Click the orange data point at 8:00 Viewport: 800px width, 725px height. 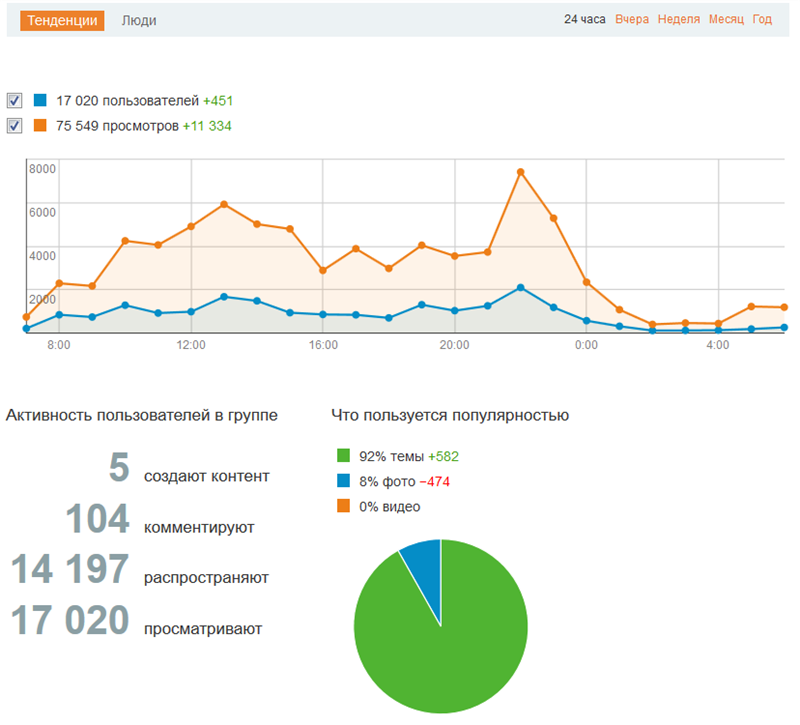(x=59, y=283)
